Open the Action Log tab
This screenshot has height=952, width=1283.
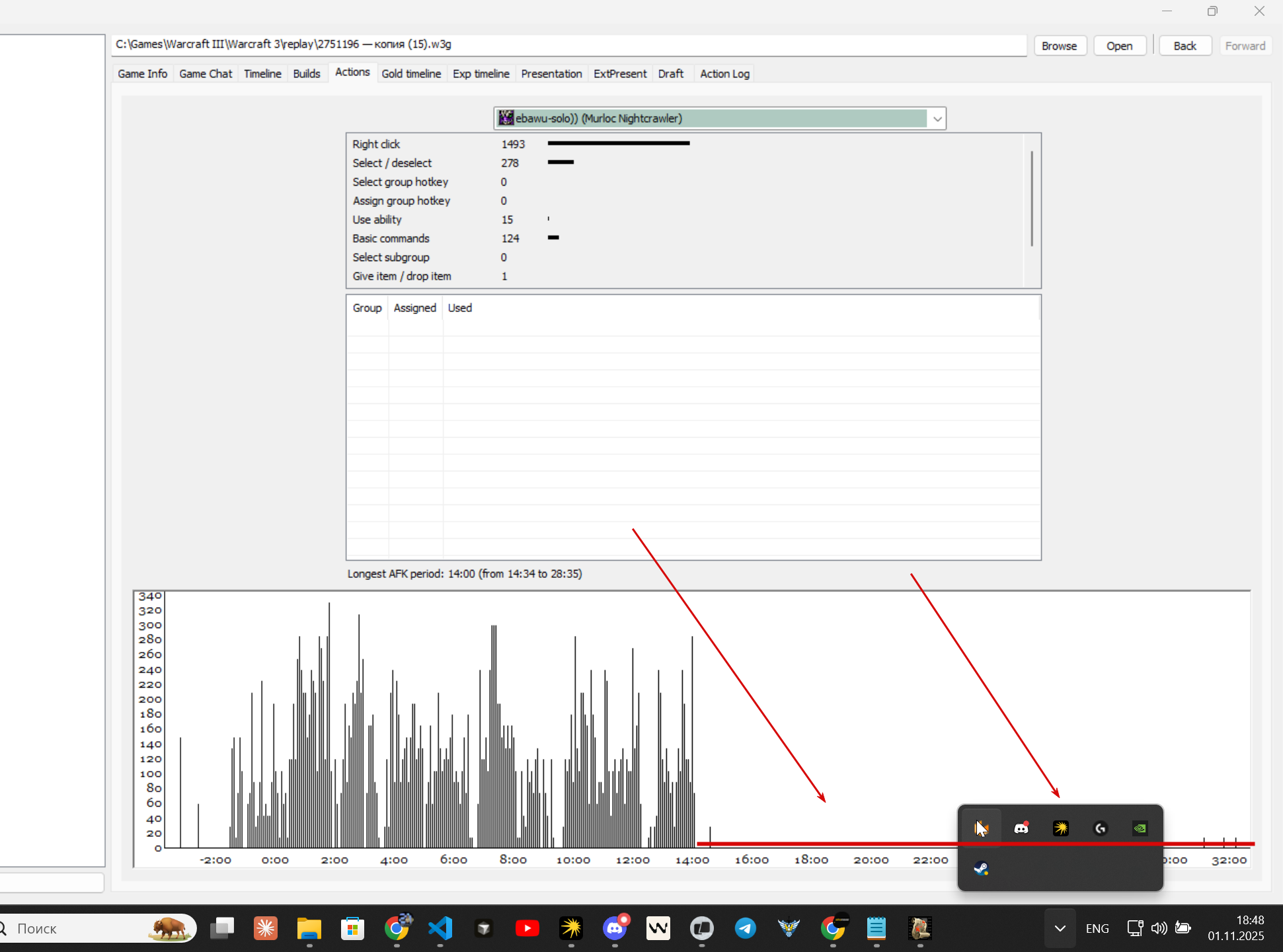coord(724,73)
